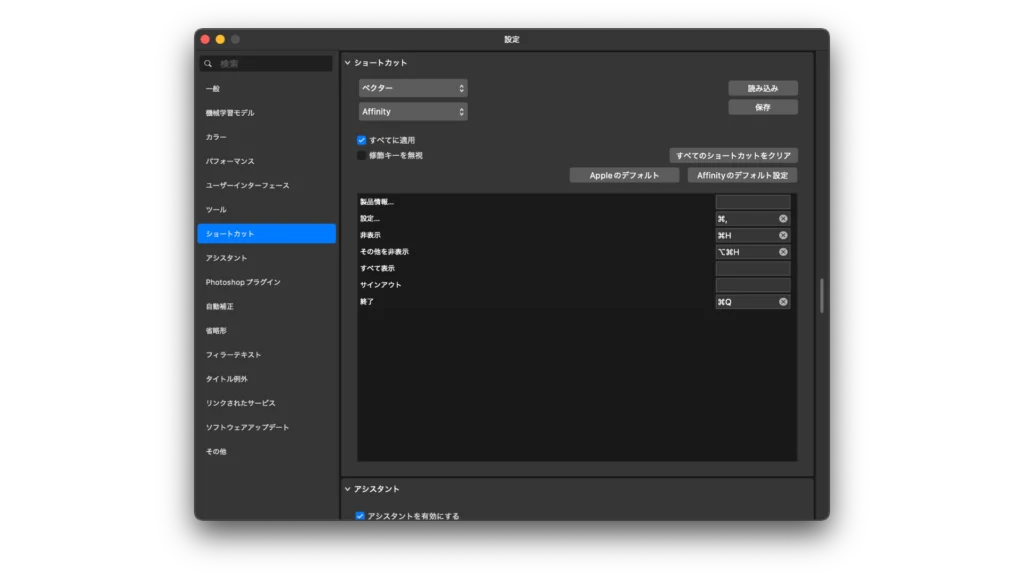
Task: Remove the 非表示 shortcut using the × icon
Action: click(x=784, y=234)
